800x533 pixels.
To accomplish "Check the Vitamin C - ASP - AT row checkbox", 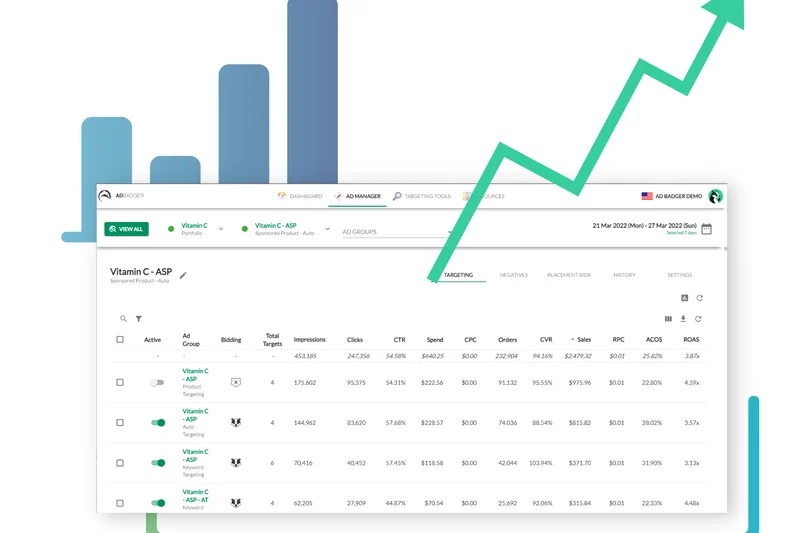I will pyautogui.click(x=120, y=503).
